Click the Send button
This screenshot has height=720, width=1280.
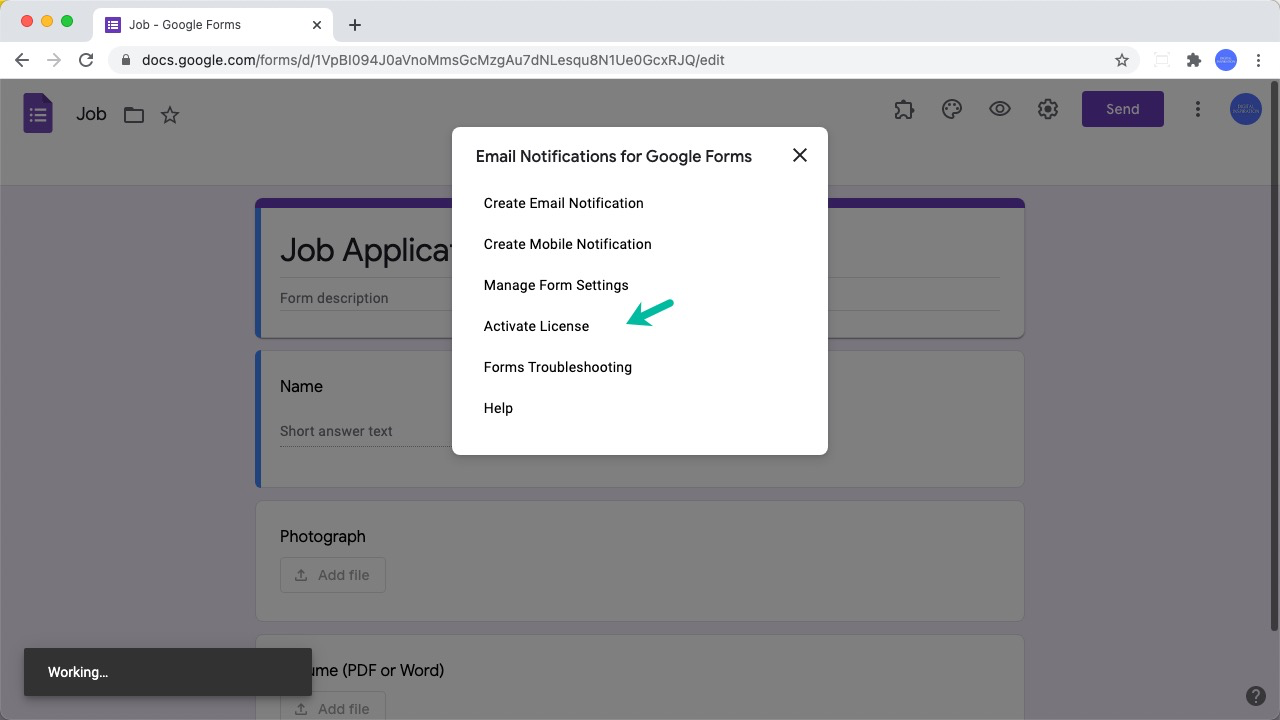coord(1123,109)
